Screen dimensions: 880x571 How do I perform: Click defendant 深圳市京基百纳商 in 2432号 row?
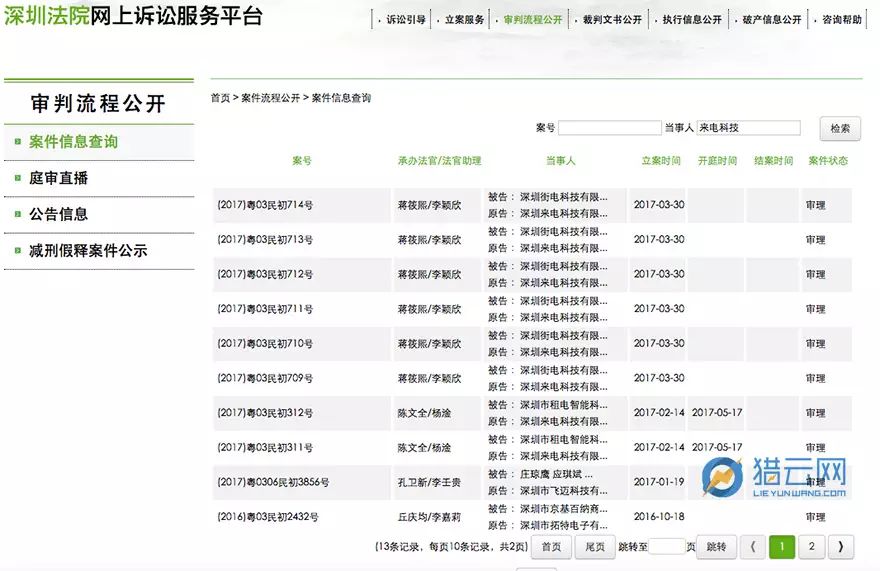pyautogui.click(x=563, y=509)
